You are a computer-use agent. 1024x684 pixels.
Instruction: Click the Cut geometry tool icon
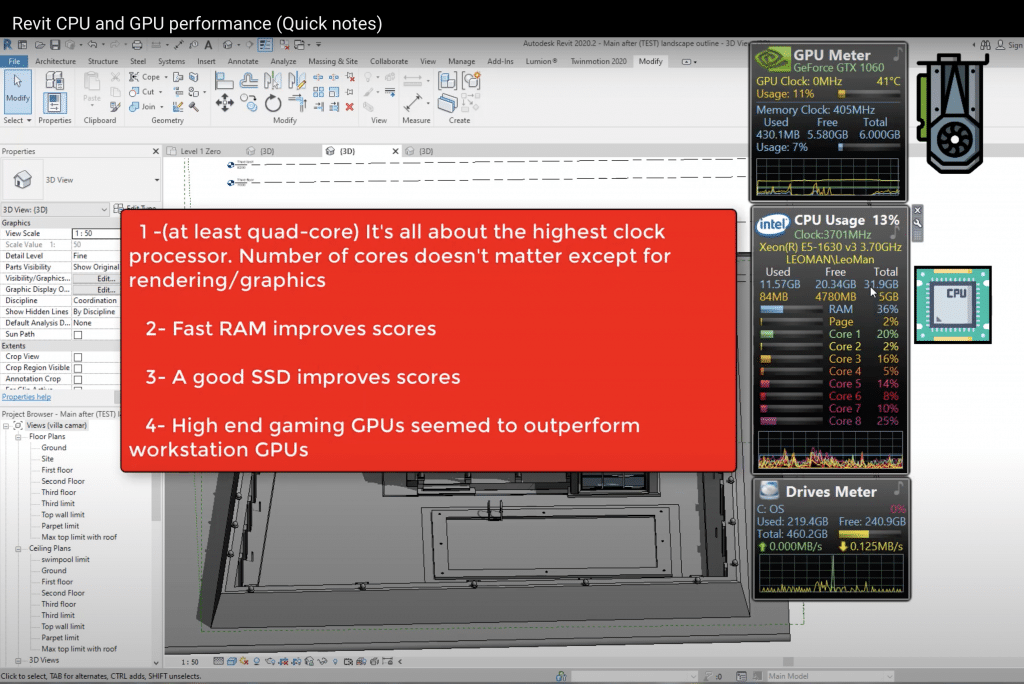(x=134, y=91)
